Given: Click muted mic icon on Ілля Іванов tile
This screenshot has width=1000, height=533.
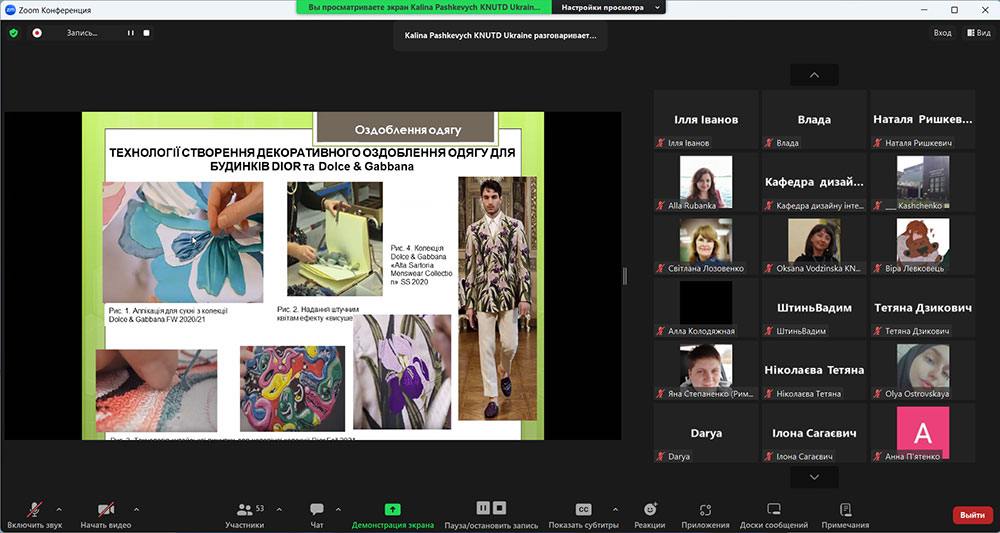Looking at the screenshot, I should (661, 143).
